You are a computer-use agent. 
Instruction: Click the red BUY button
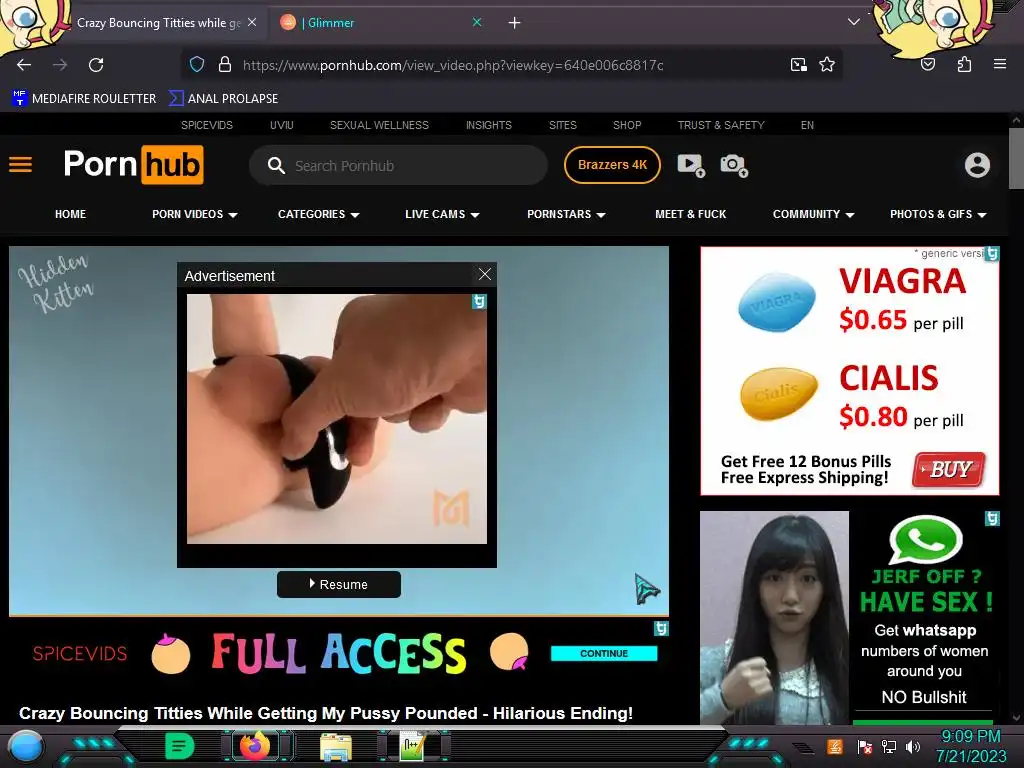(x=950, y=470)
